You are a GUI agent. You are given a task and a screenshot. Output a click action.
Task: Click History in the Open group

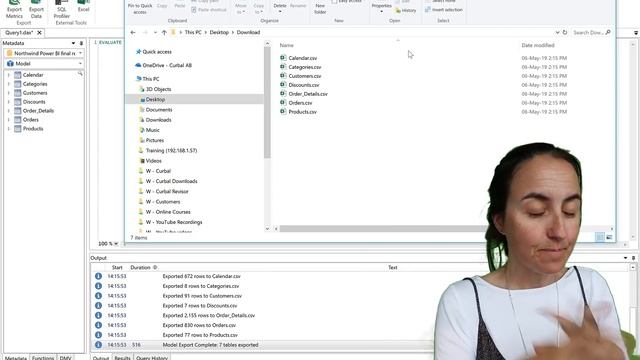[405, 10]
